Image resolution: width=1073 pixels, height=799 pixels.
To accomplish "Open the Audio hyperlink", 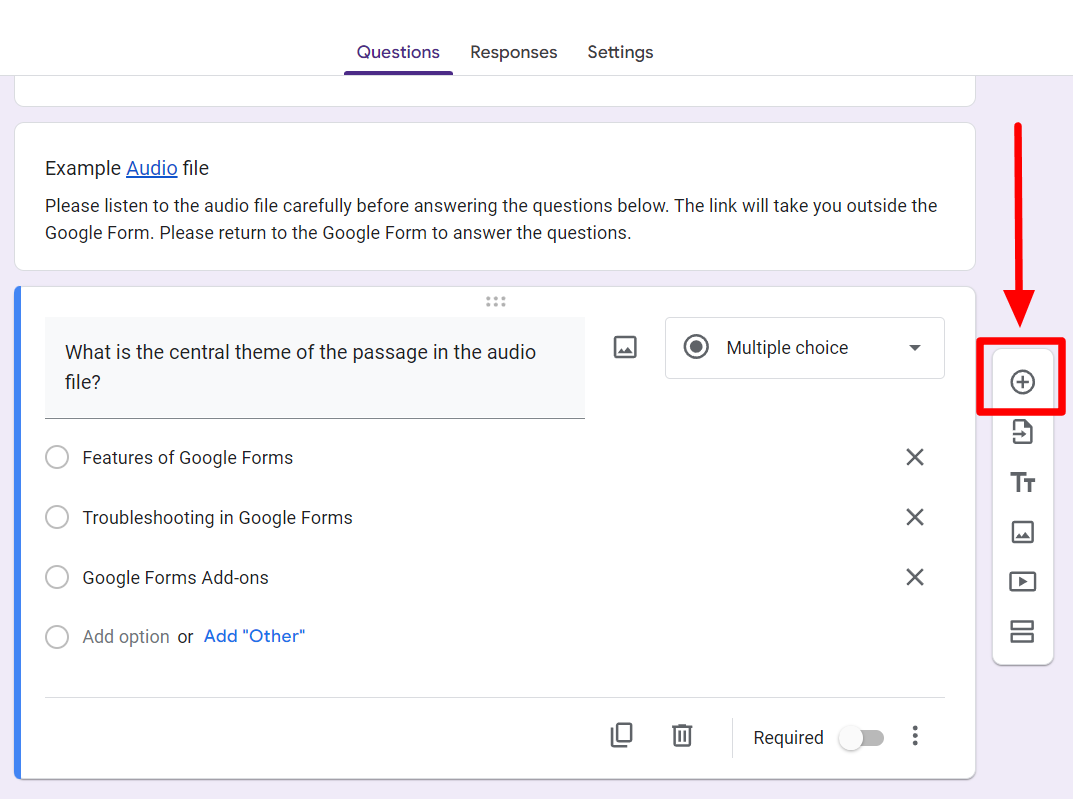I will [151, 167].
